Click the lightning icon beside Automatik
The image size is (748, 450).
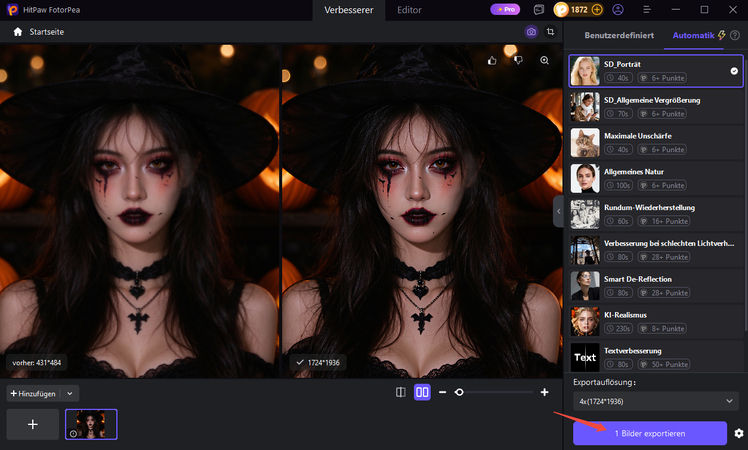[722, 35]
